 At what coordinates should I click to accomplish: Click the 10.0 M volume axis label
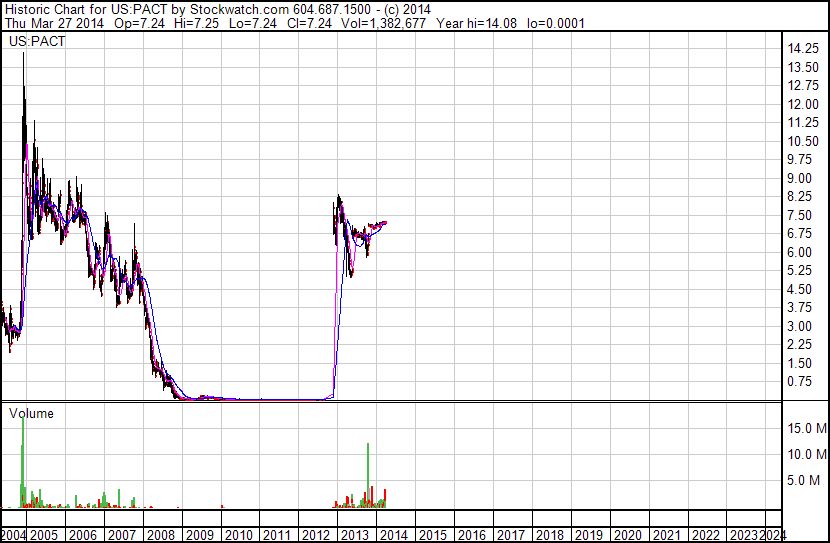coord(806,455)
